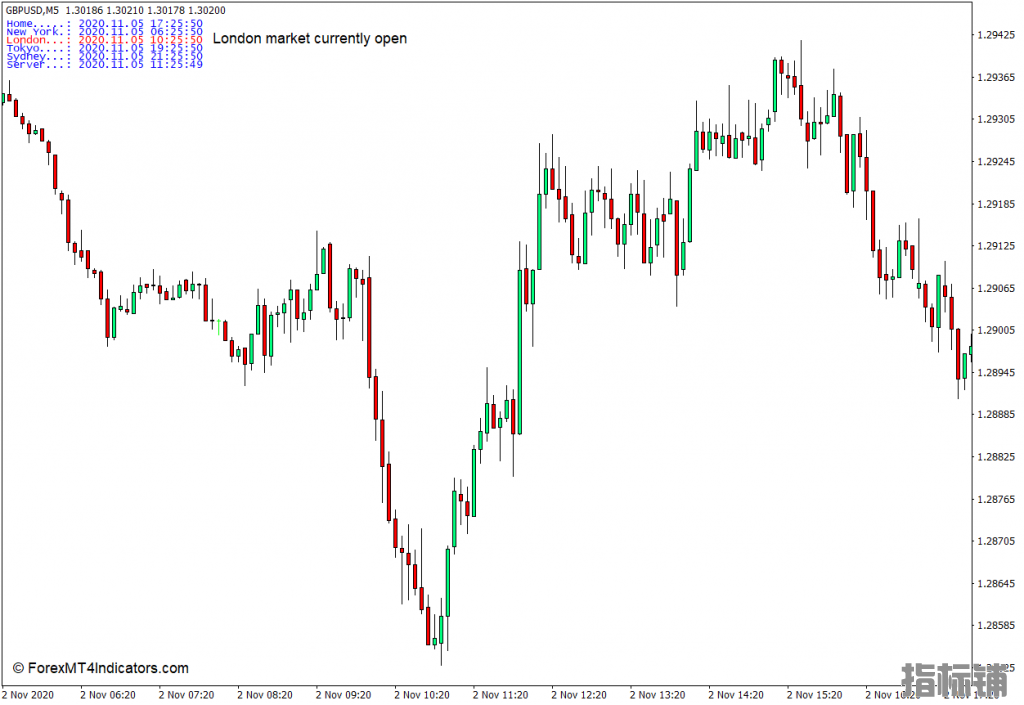
Task: Click the 1.29005 price axis label
Action: (x=996, y=330)
